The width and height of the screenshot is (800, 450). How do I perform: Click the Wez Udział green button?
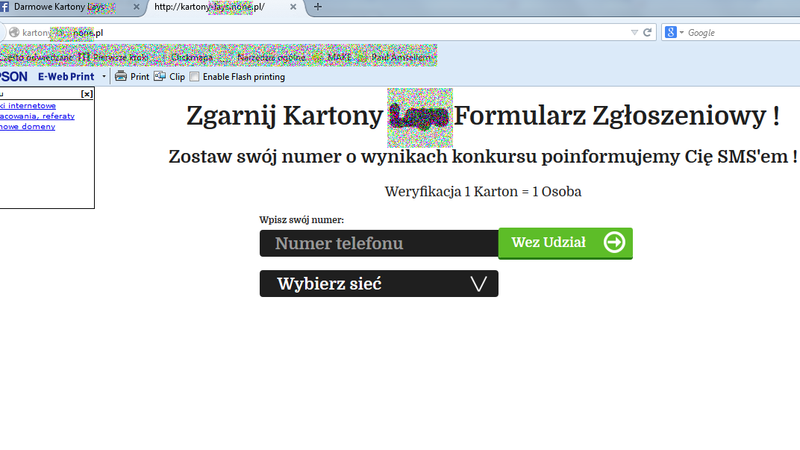565,243
